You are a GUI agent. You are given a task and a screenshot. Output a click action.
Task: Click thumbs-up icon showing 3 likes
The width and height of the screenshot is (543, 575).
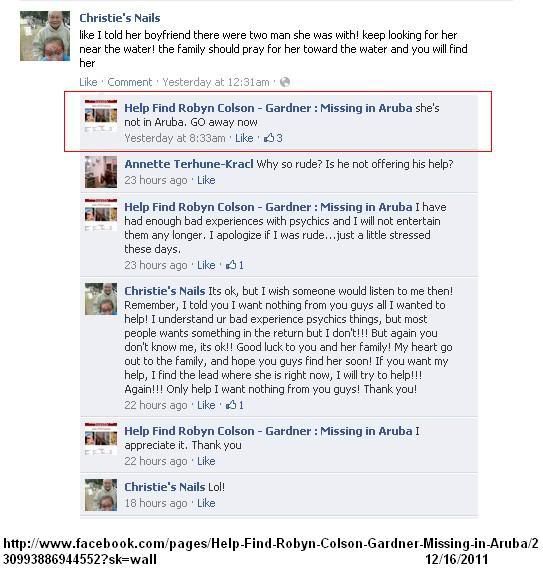269,138
